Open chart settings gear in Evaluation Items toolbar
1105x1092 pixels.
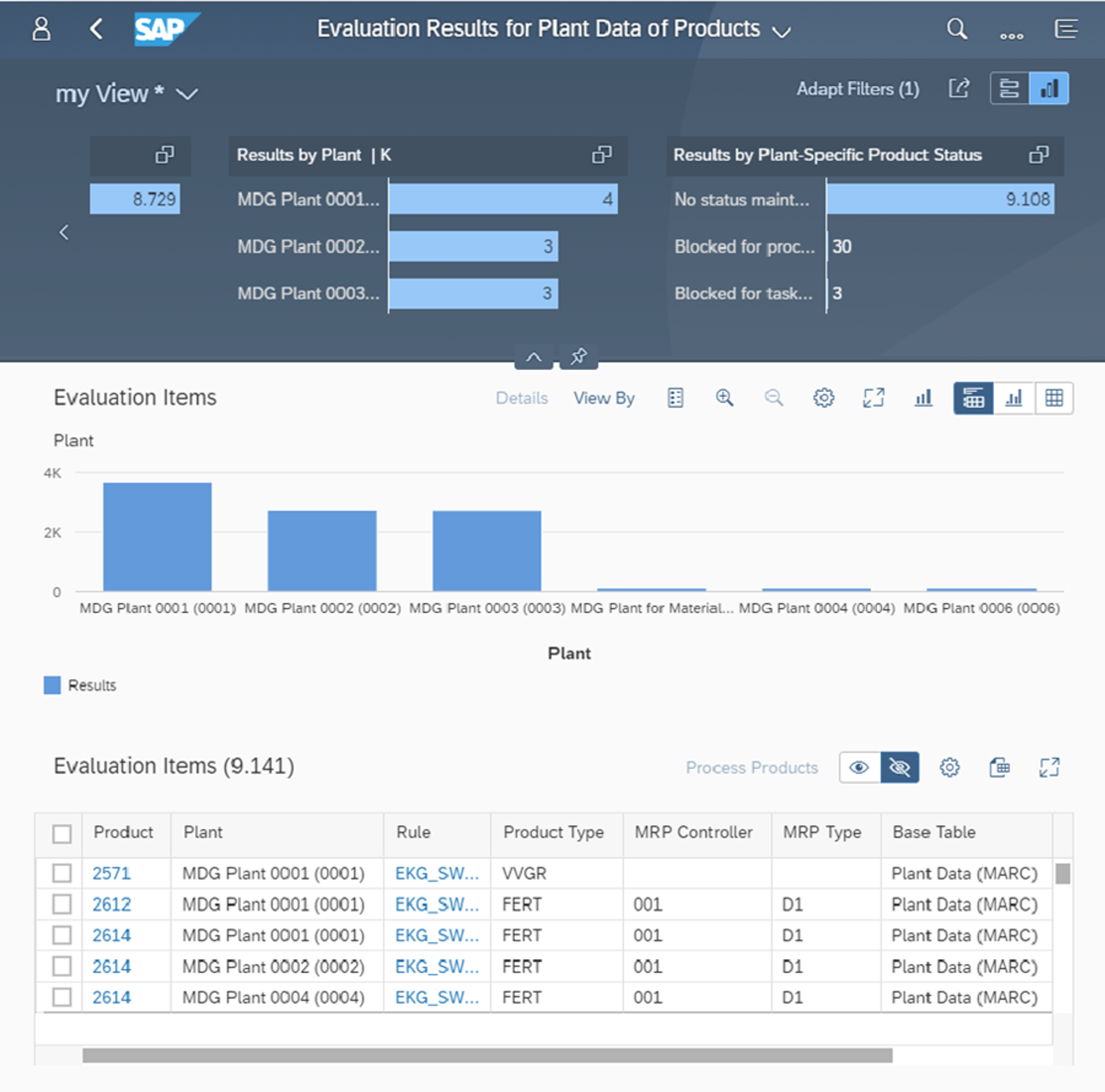click(824, 397)
